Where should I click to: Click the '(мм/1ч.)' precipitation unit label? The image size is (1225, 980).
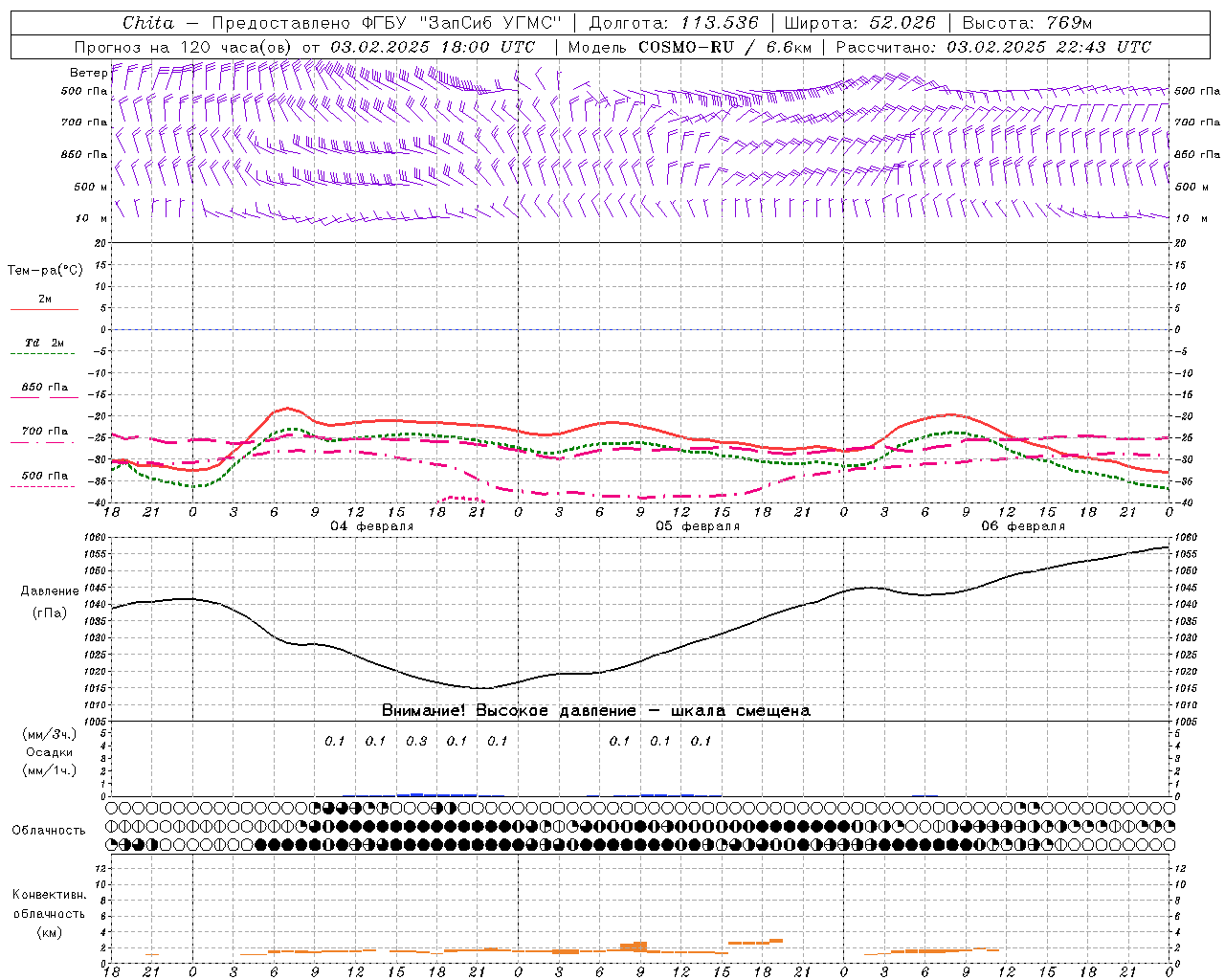pos(50,770)
